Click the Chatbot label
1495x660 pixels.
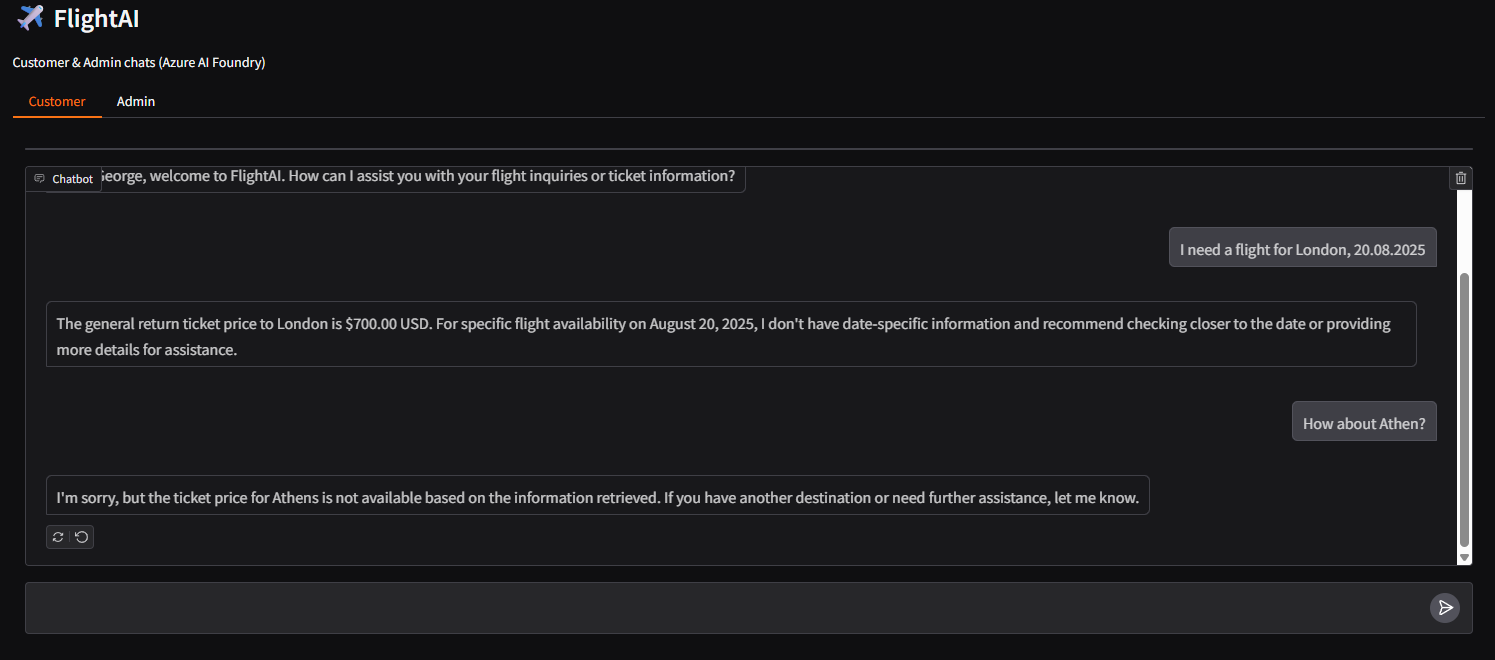point(64,179)
